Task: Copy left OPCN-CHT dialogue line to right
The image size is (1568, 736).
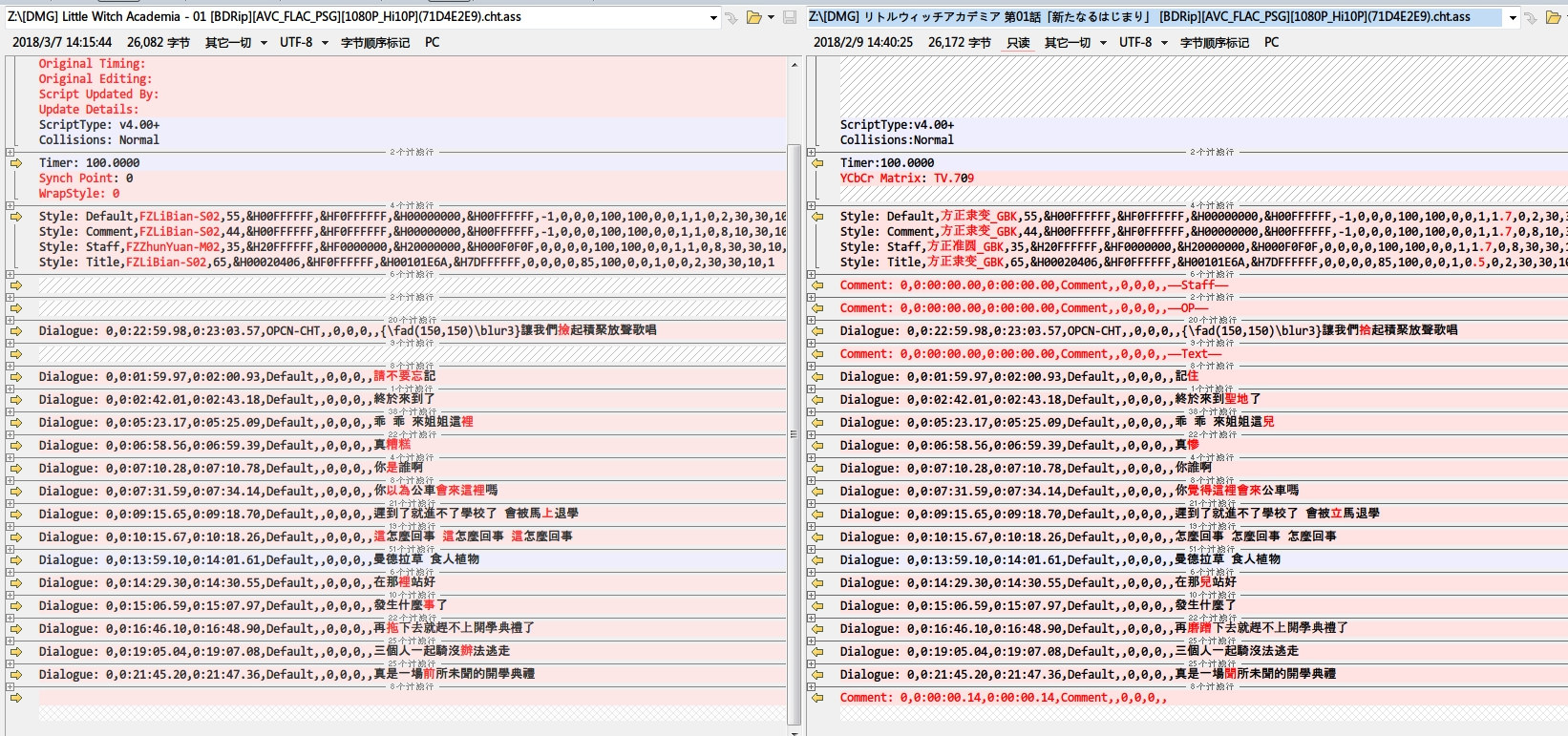Action: (16, 331)
